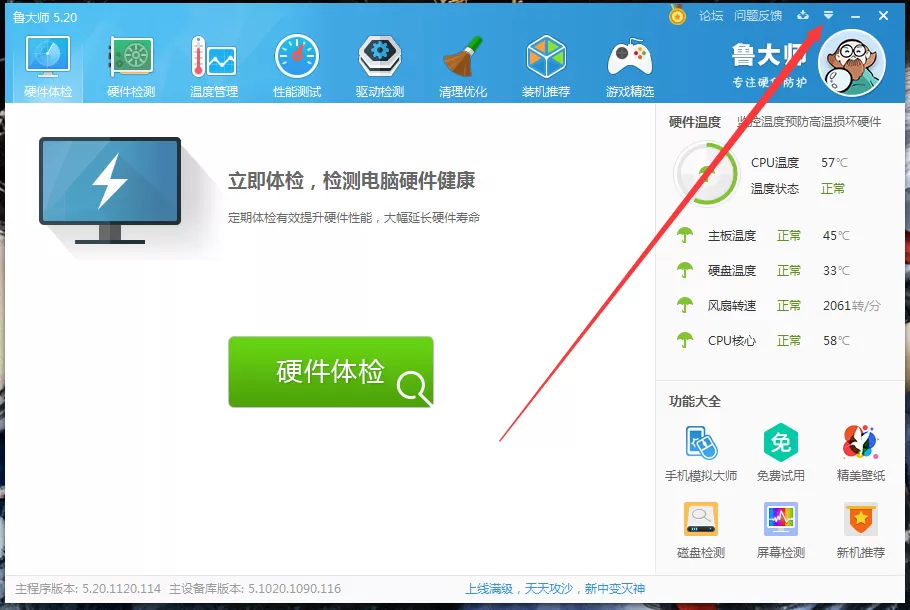Click the 定期体检有效提升硬件性能 subtitle

point(353,218)
